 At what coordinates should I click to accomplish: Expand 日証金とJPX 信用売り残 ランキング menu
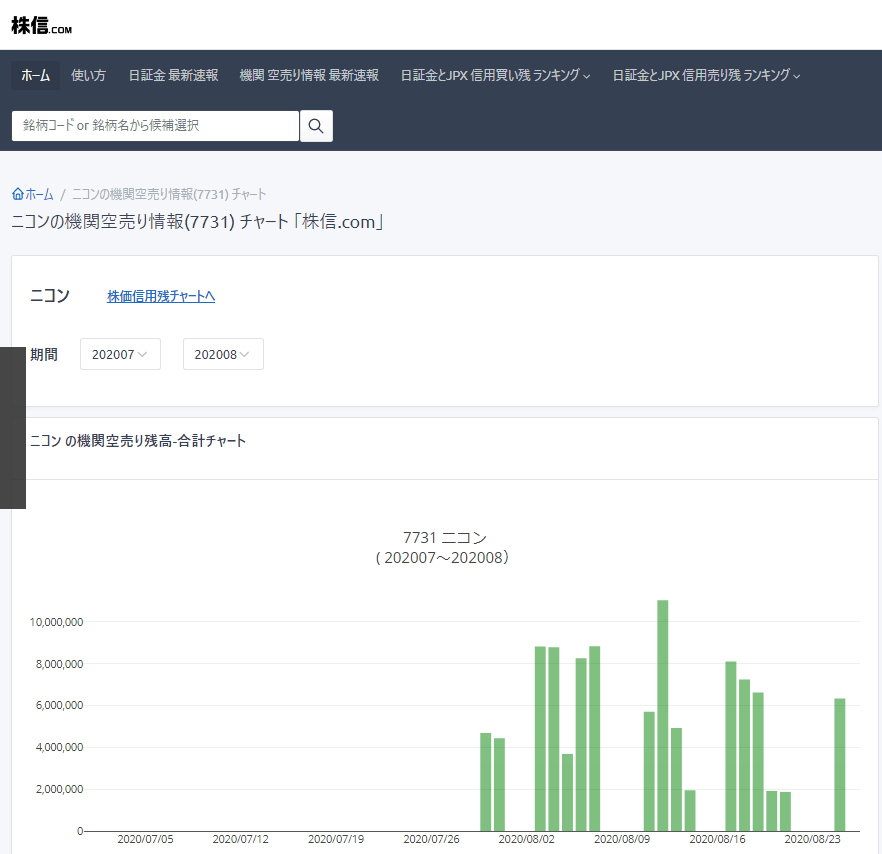[x=706, y=76]
